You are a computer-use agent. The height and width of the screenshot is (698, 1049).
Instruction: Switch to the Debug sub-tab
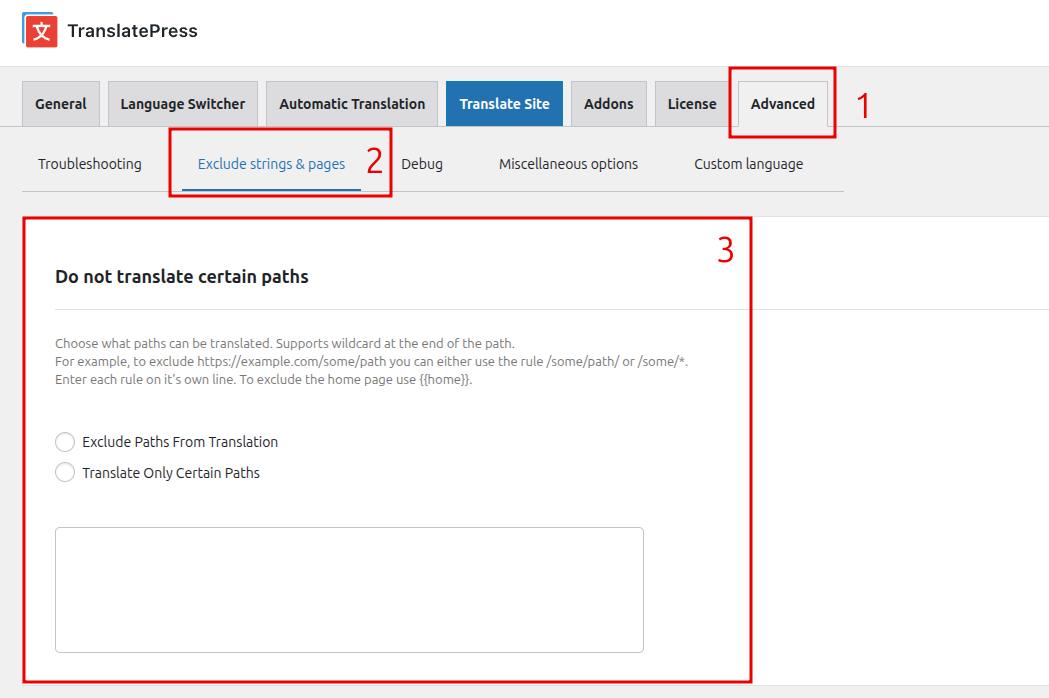(x=422, y=164)
